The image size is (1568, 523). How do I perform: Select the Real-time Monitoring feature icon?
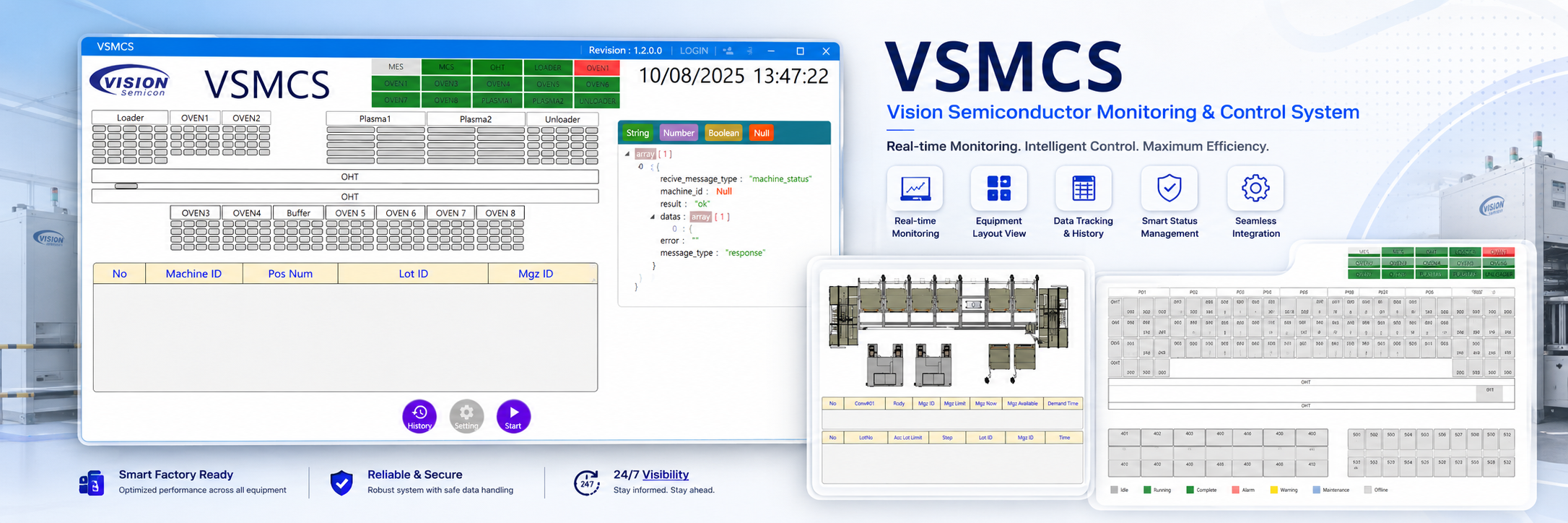click(915, 189)
